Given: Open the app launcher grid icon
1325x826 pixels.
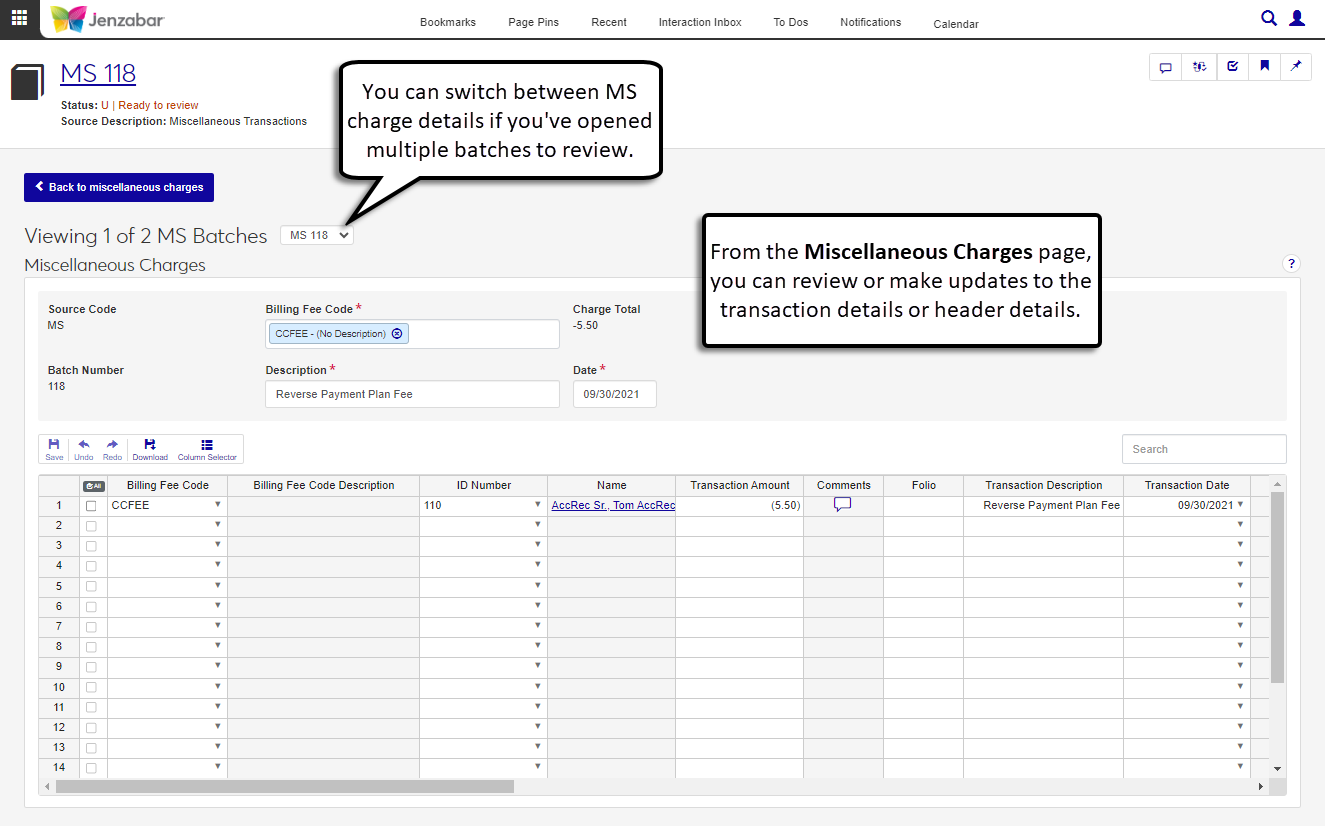Looking at the screenshot, I should click(20, 19).
